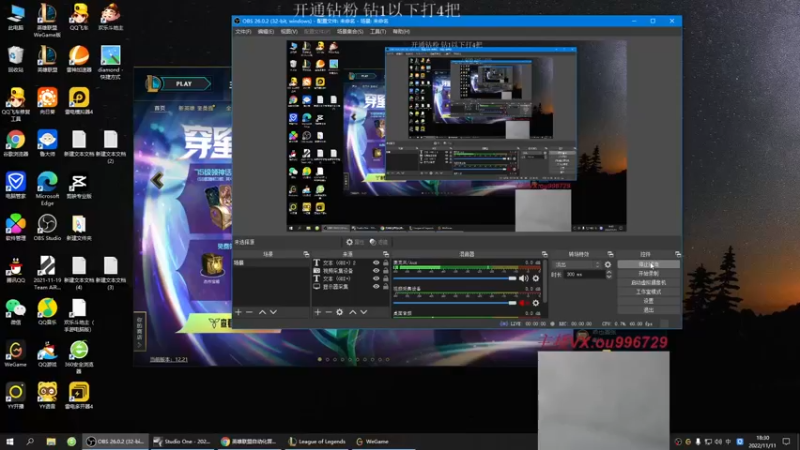Open the Windows Start menu

9,442
